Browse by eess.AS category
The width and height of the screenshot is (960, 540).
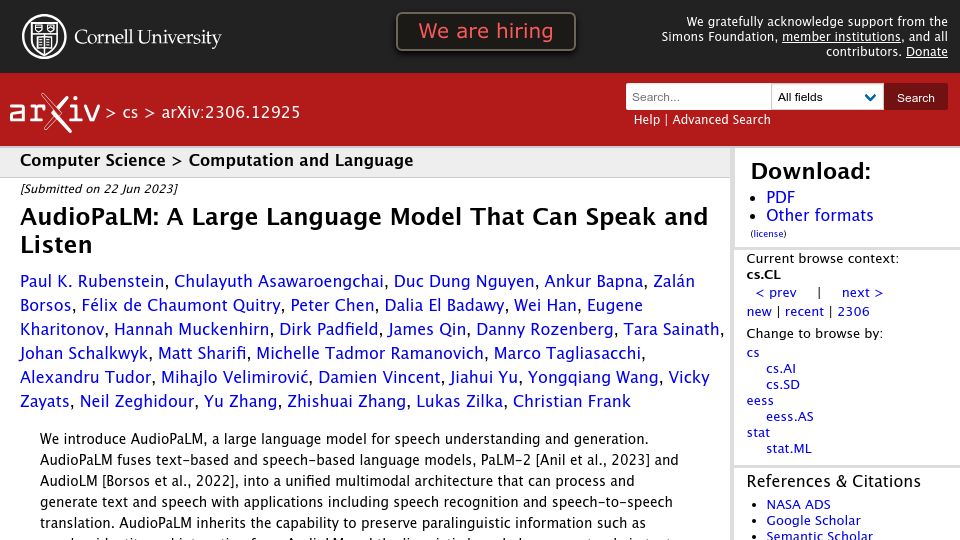(790, 416)
